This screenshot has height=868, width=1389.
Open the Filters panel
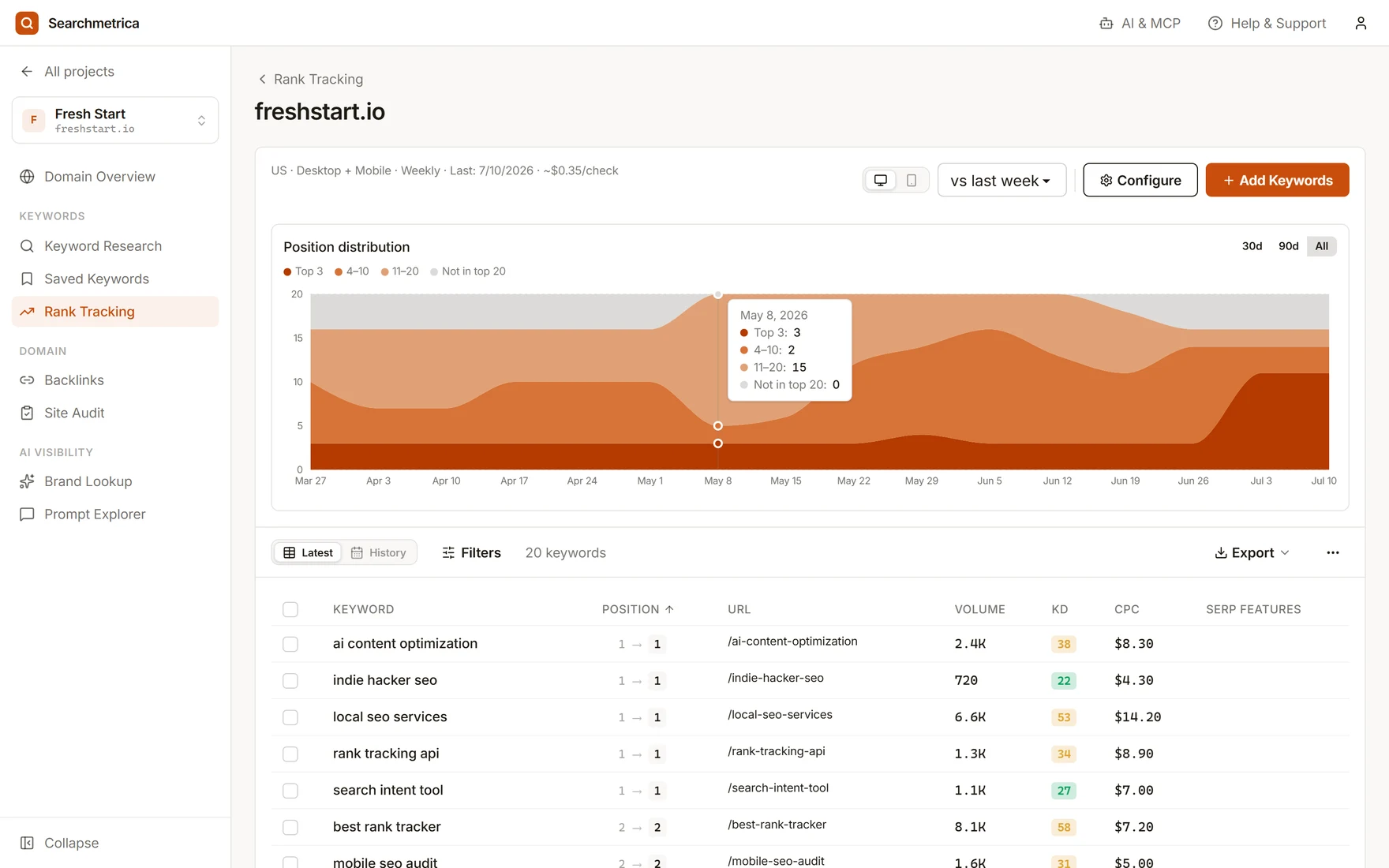(471, 552)
